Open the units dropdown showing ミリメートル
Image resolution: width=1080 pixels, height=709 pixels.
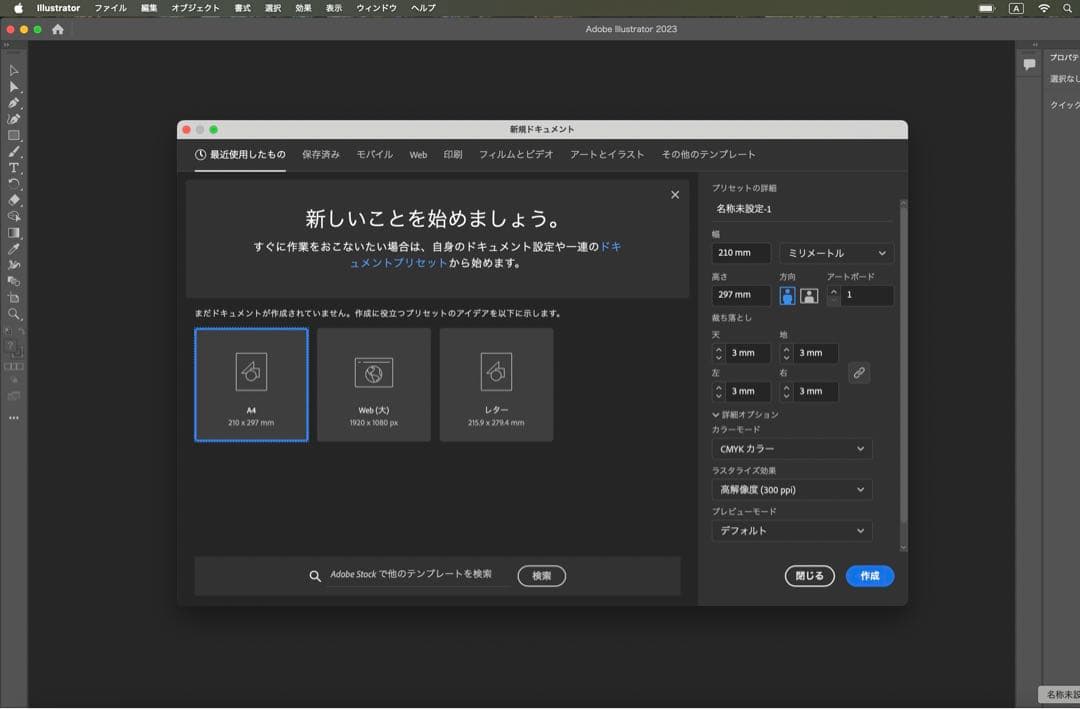(x=836, y=253)
